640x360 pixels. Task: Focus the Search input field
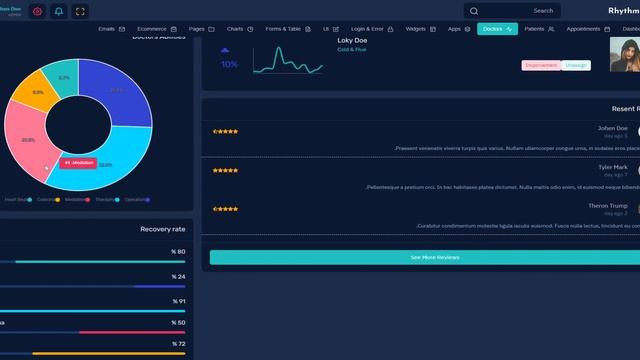(x=512, y=11)
